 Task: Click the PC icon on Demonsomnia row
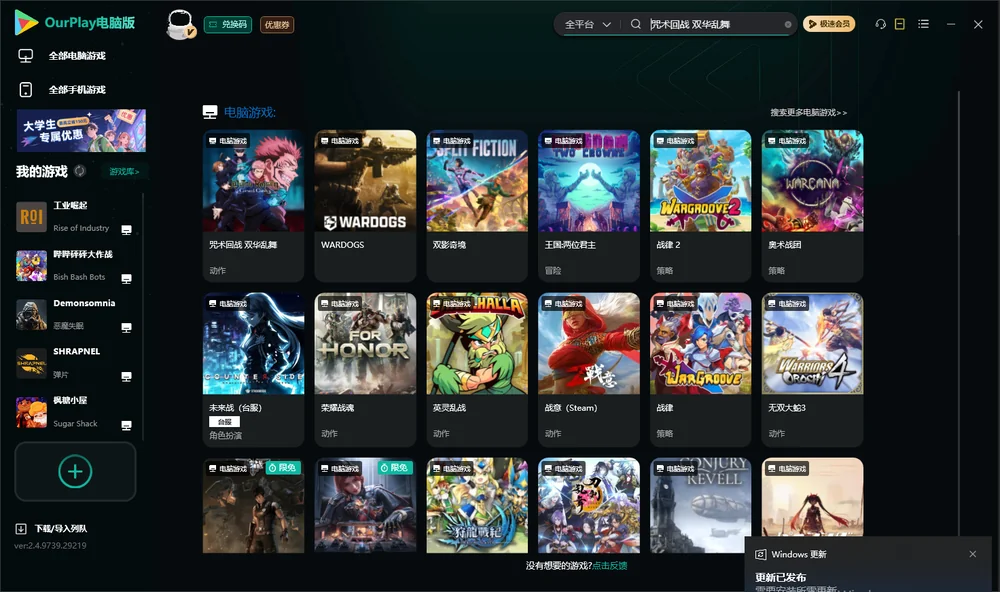pos(126,327)
